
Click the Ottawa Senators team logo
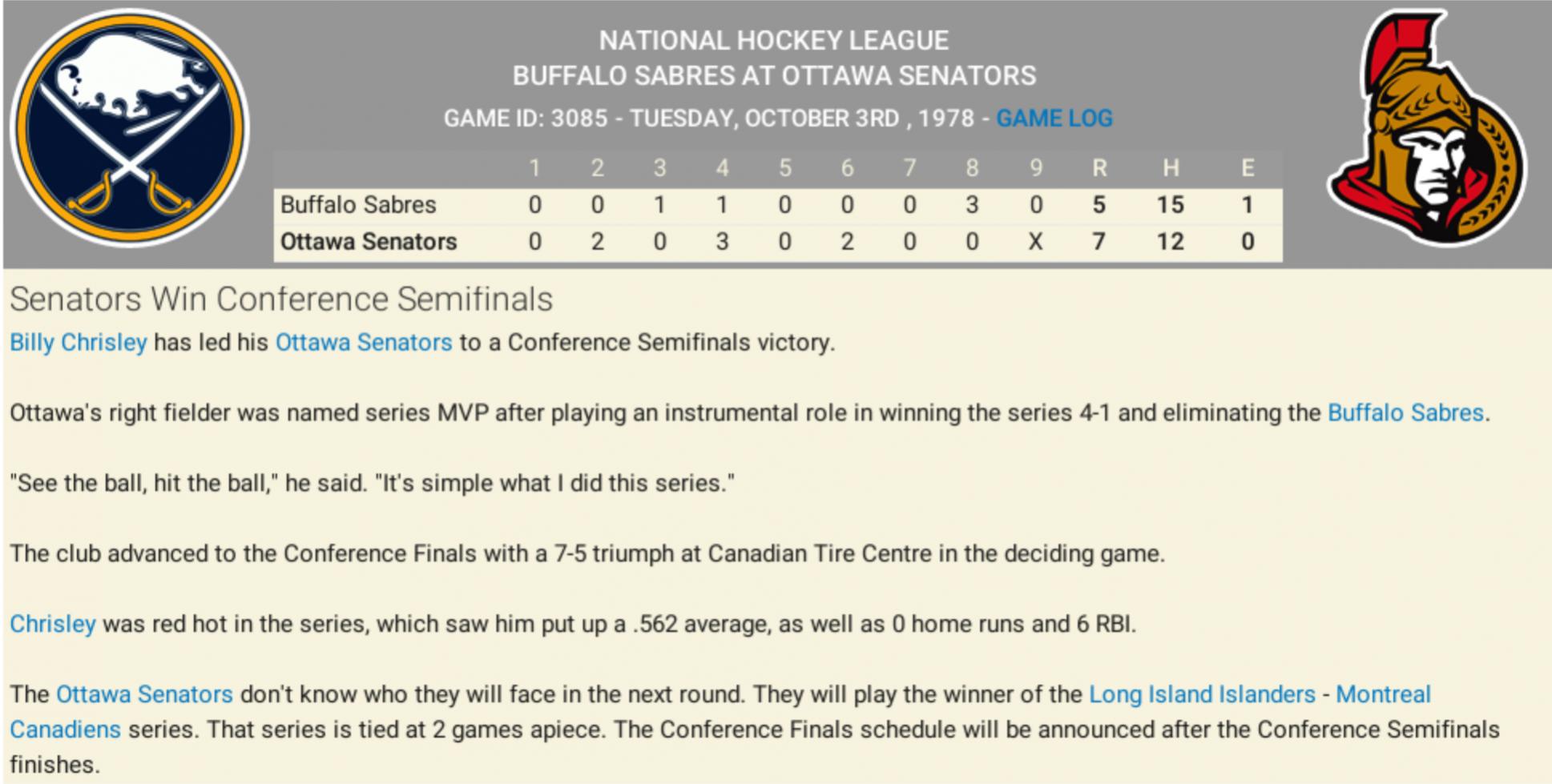1426,128
